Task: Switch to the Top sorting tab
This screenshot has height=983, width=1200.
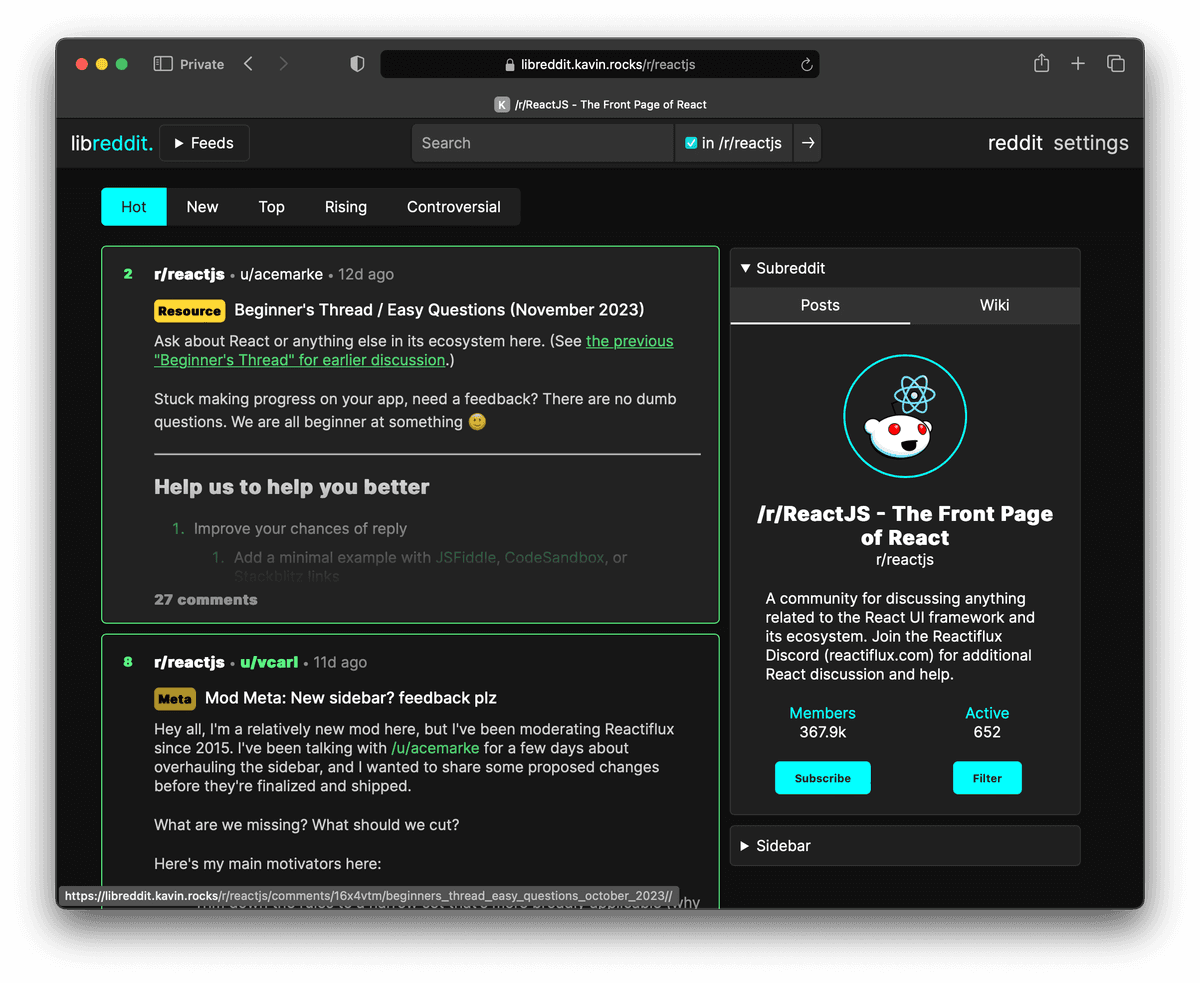Action: pyautogui.click(x=272, y=207)
